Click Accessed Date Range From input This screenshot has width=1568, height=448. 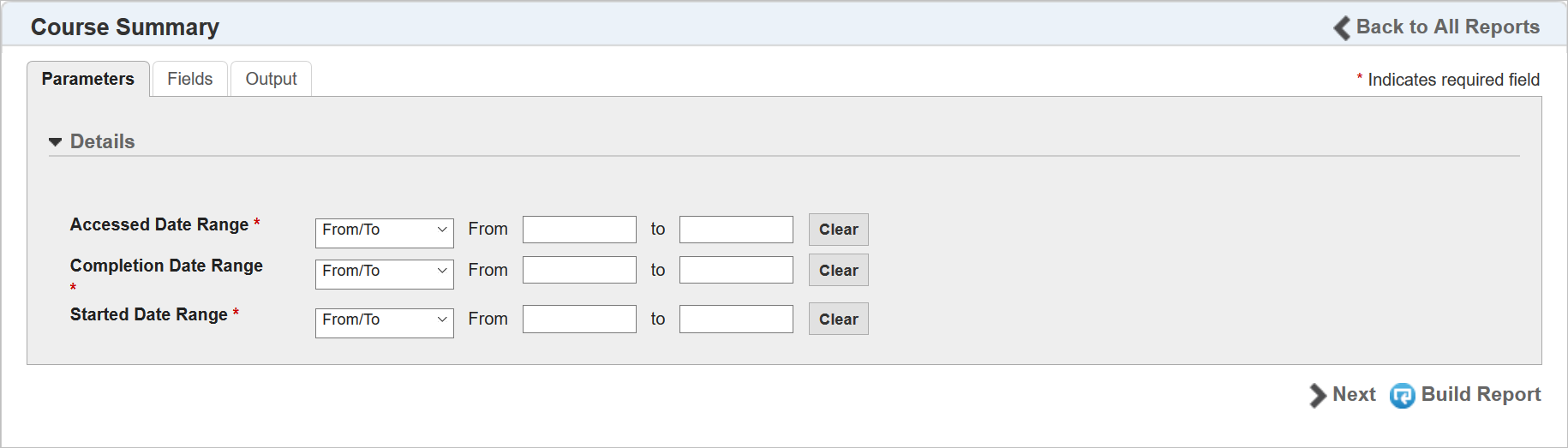pyautogui.click(x=579, y=230)
